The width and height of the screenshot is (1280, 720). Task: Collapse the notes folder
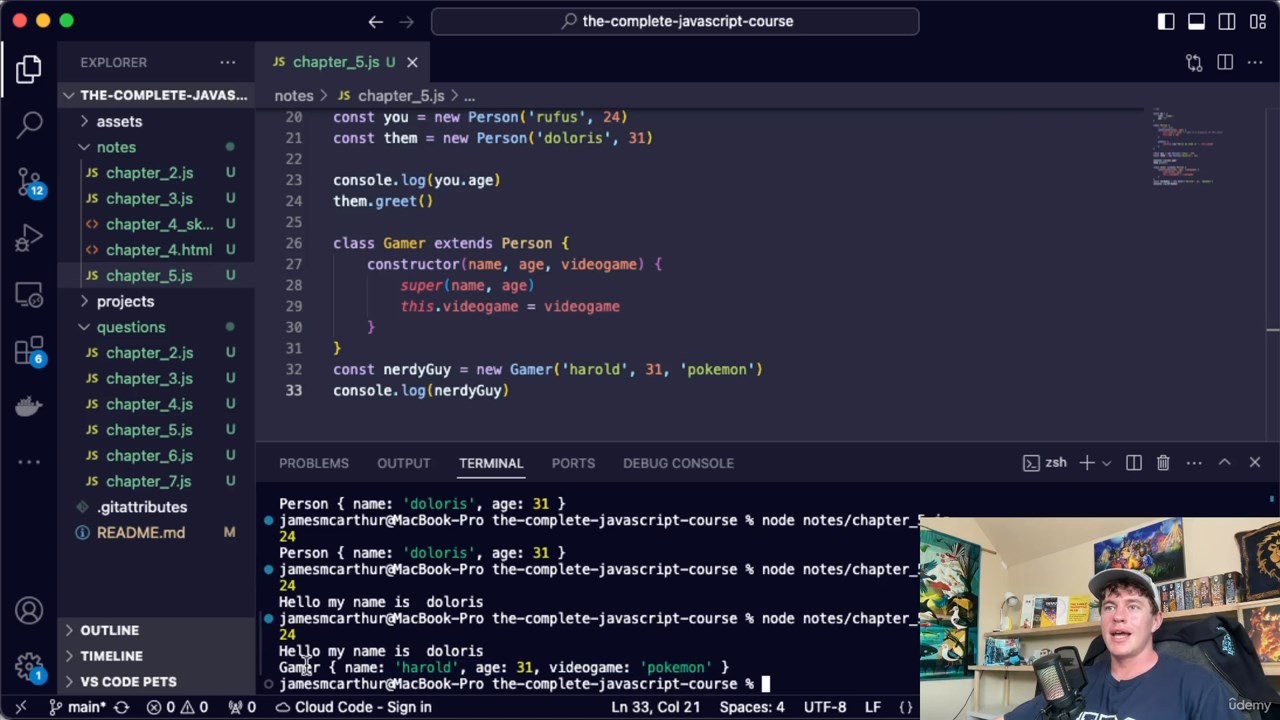click(156, 147)
